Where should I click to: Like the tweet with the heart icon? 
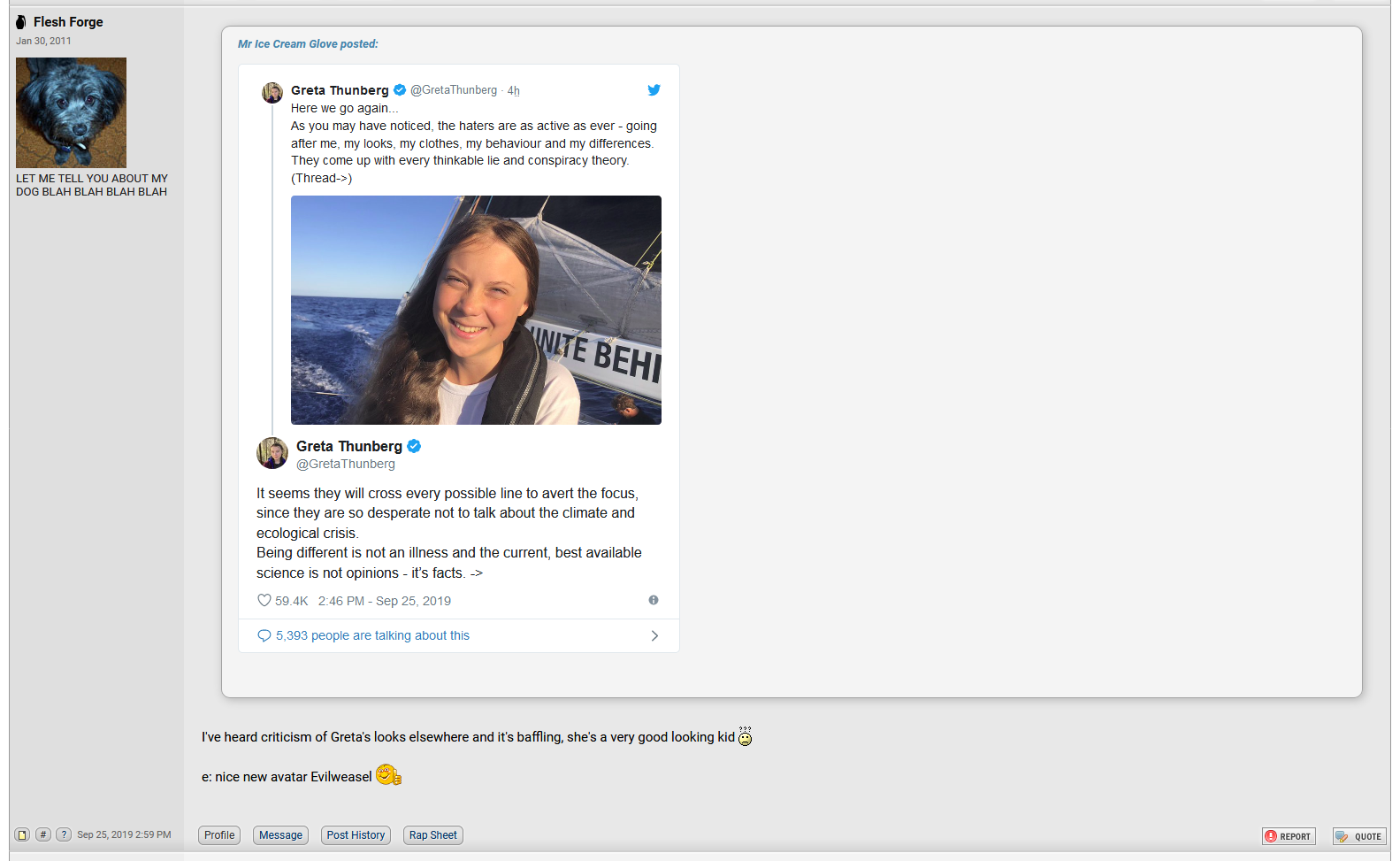(264, 600)
